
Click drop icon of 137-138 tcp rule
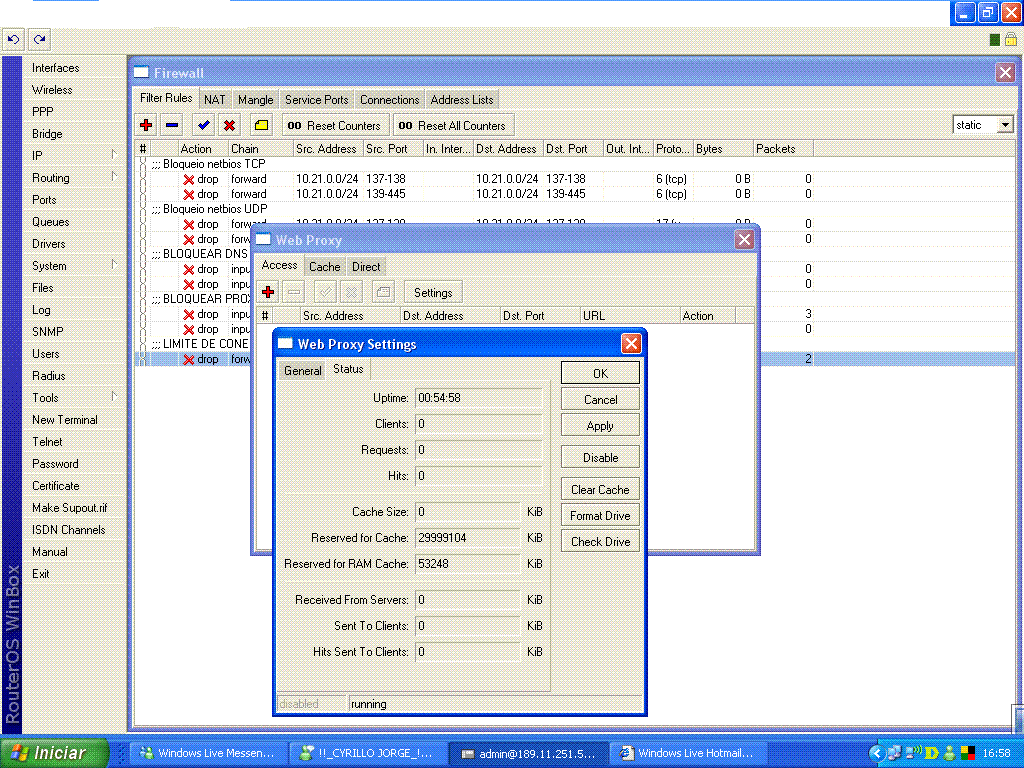[x=189, y=179]
